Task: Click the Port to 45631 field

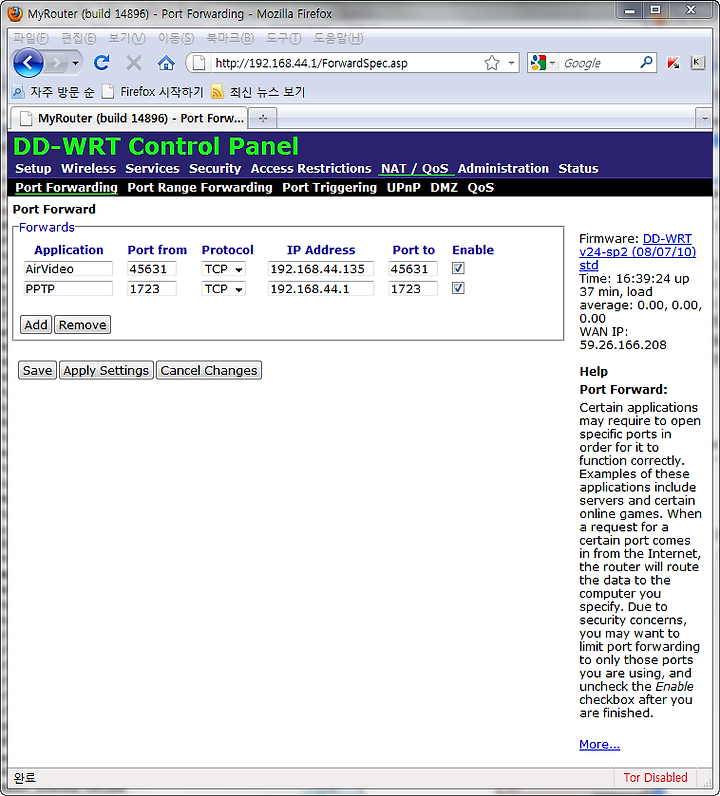Action: (x=413, y=269)
